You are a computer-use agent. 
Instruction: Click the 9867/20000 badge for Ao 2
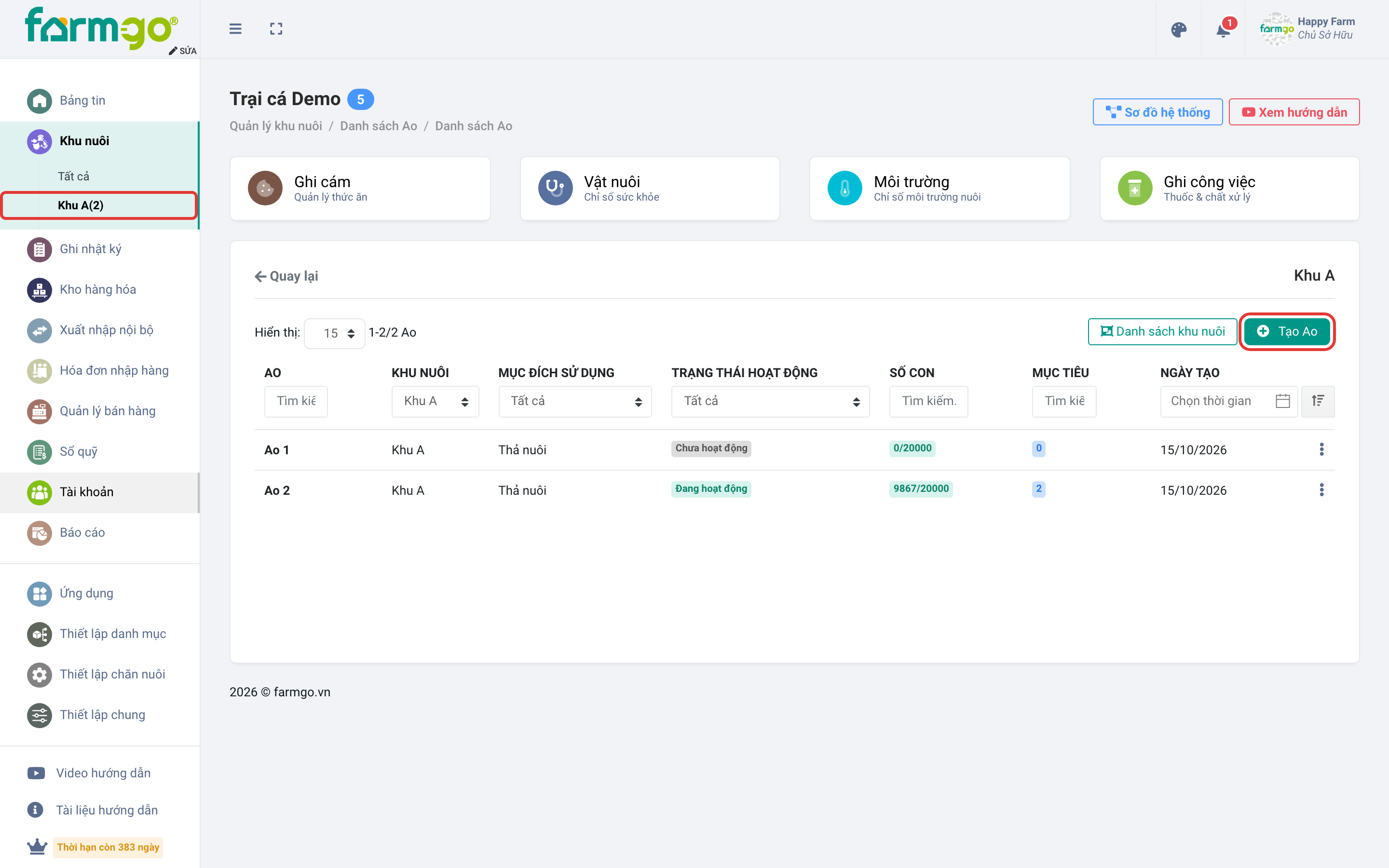coord(921,488)
